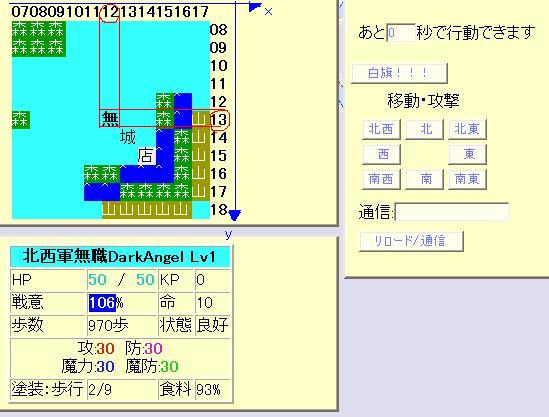Click the 塗装:歩行 2/9 value
This screenshot has width=549, height=417.
tap(100, 389)
